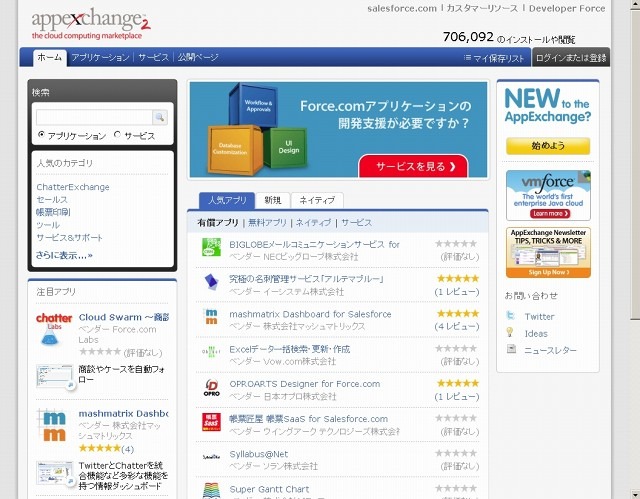Filter by ネイティブ in the filter row

point(313,223)
